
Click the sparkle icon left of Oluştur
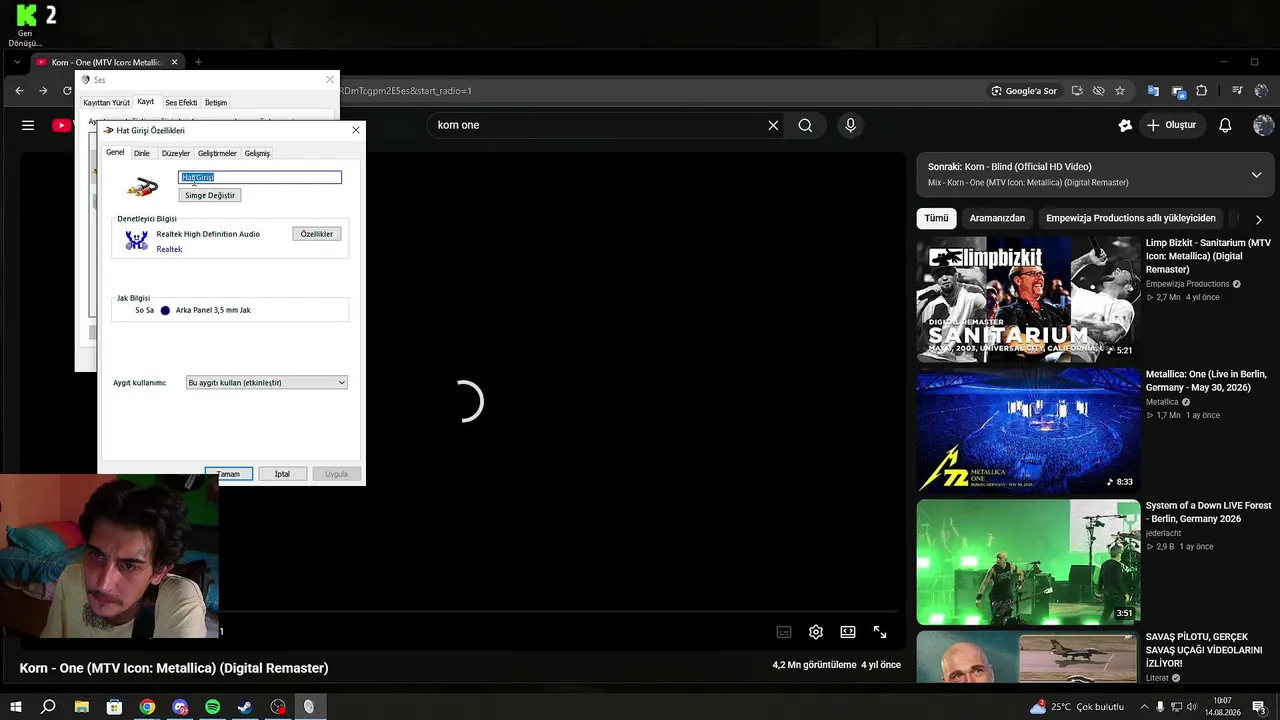[x=1125, y=125]
